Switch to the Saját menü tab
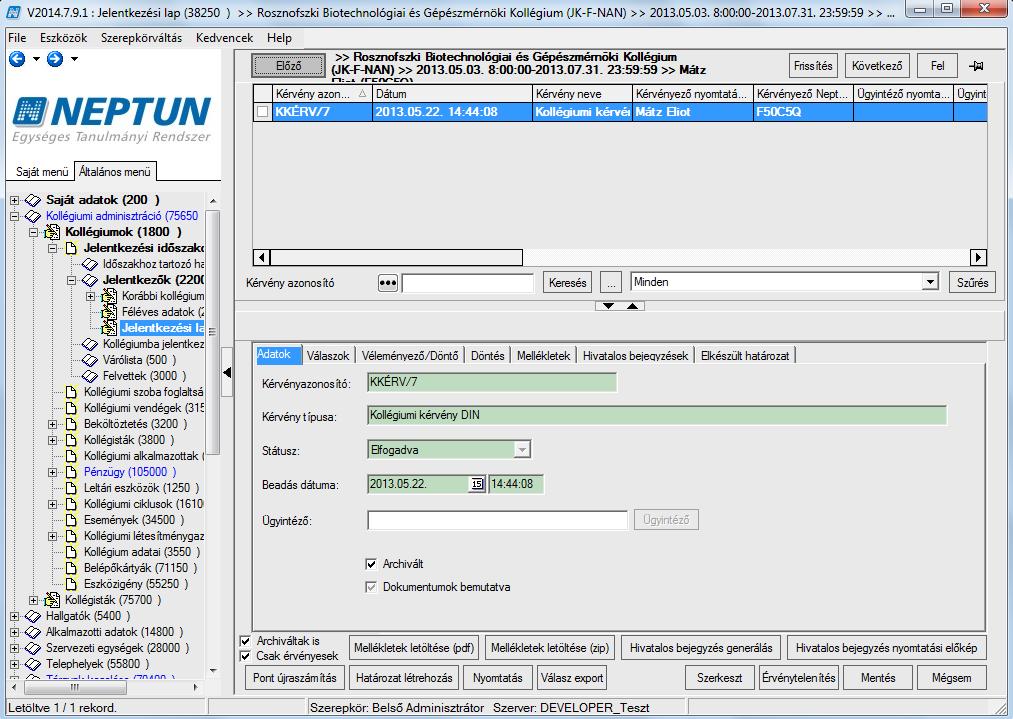Viewport: 1013px width, 719px height. (x=42, y=172)
